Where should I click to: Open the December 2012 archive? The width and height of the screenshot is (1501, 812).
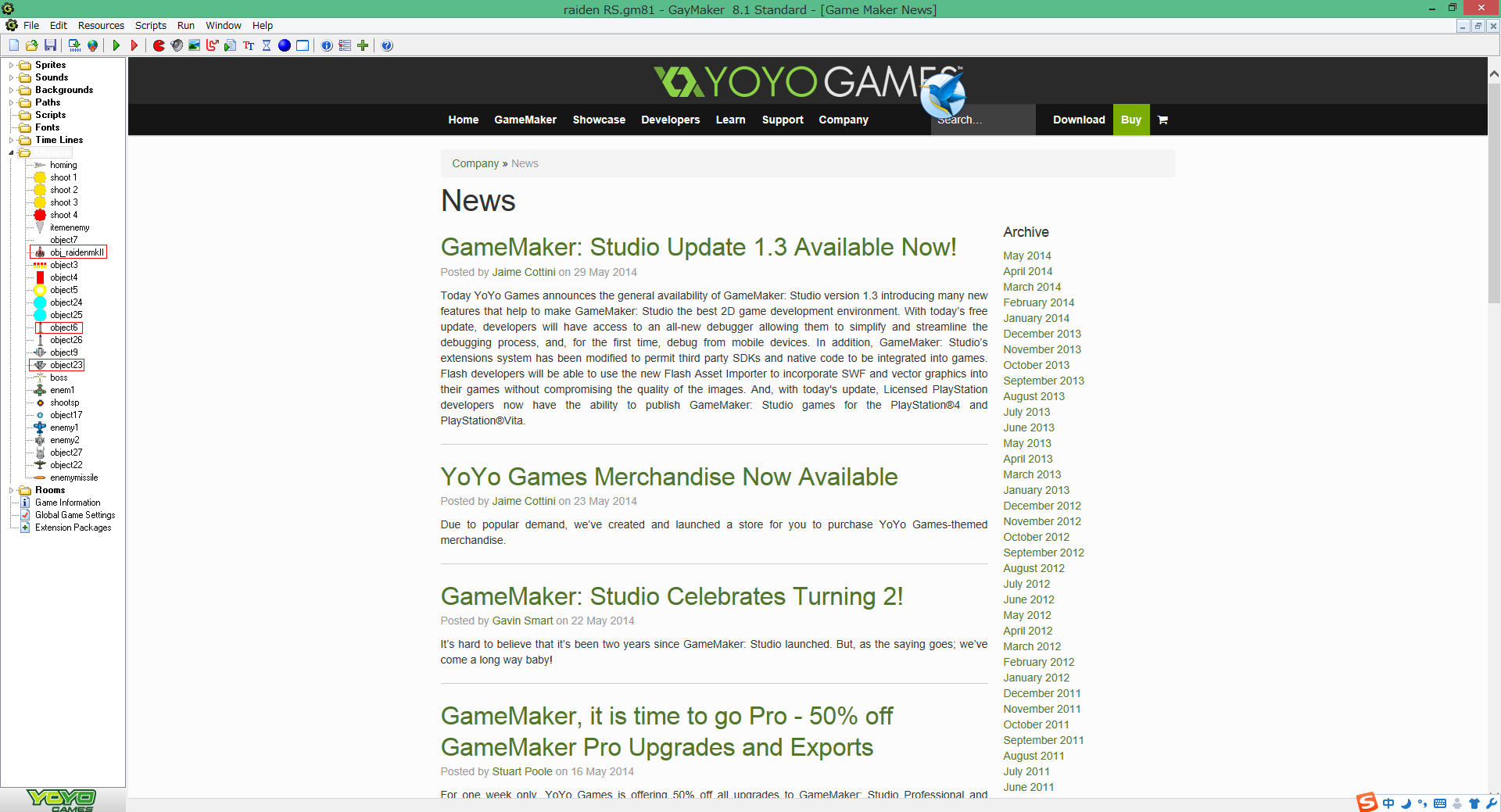[1042, 506]
